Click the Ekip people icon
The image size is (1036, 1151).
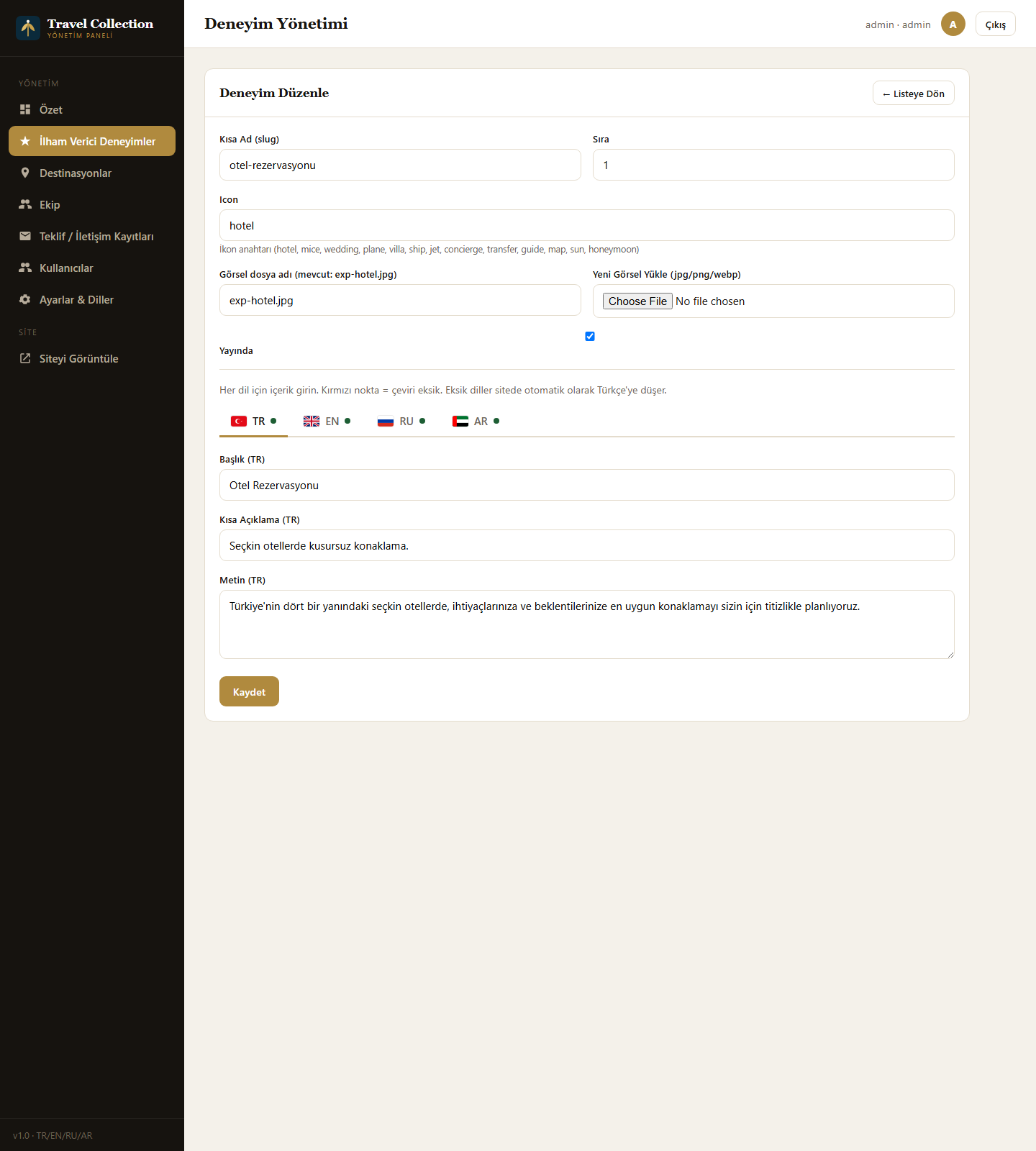(25, 204)
